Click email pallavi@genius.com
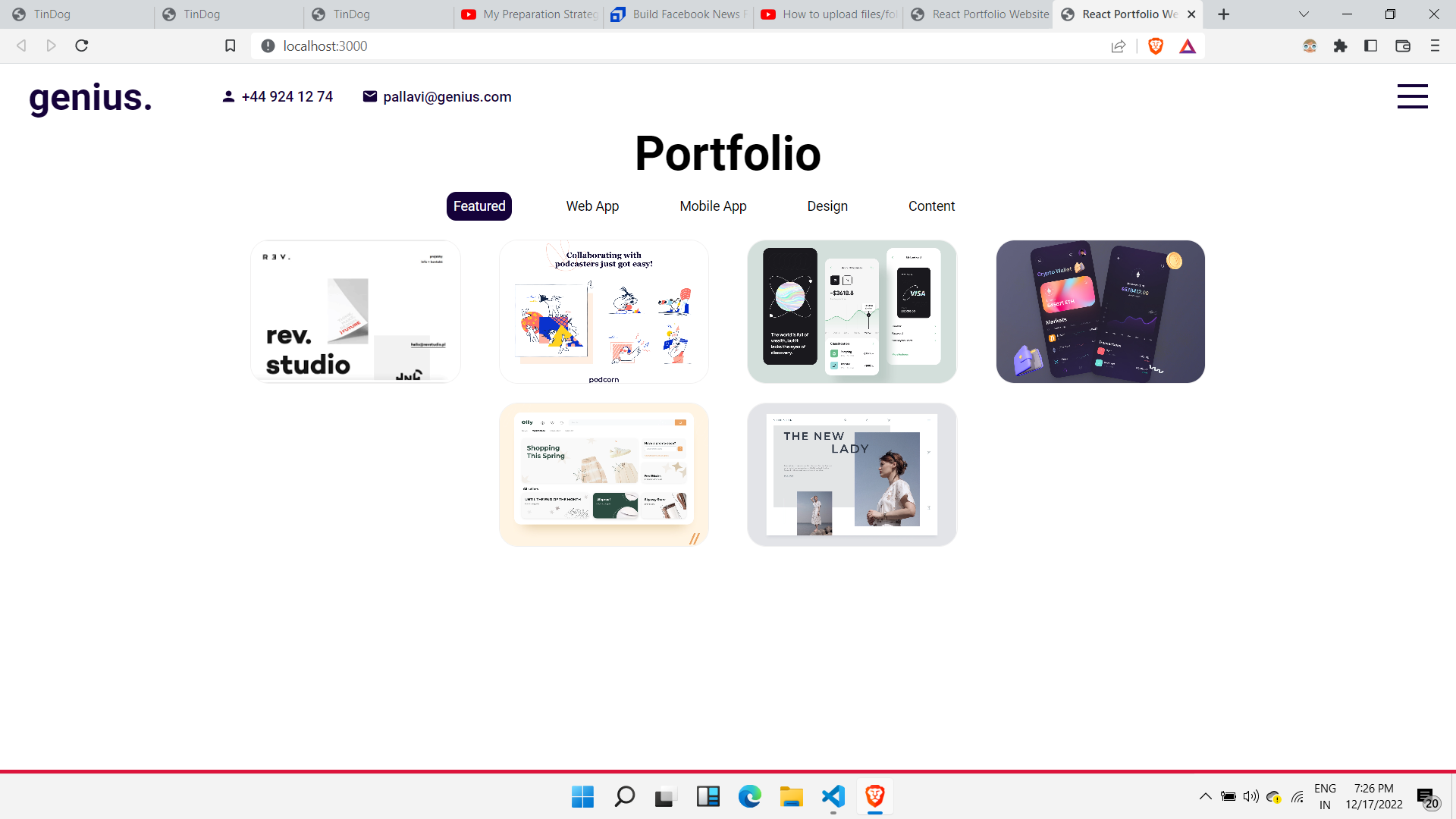The width and height of the screenshot is (1456, 819). tap(447, 96)
